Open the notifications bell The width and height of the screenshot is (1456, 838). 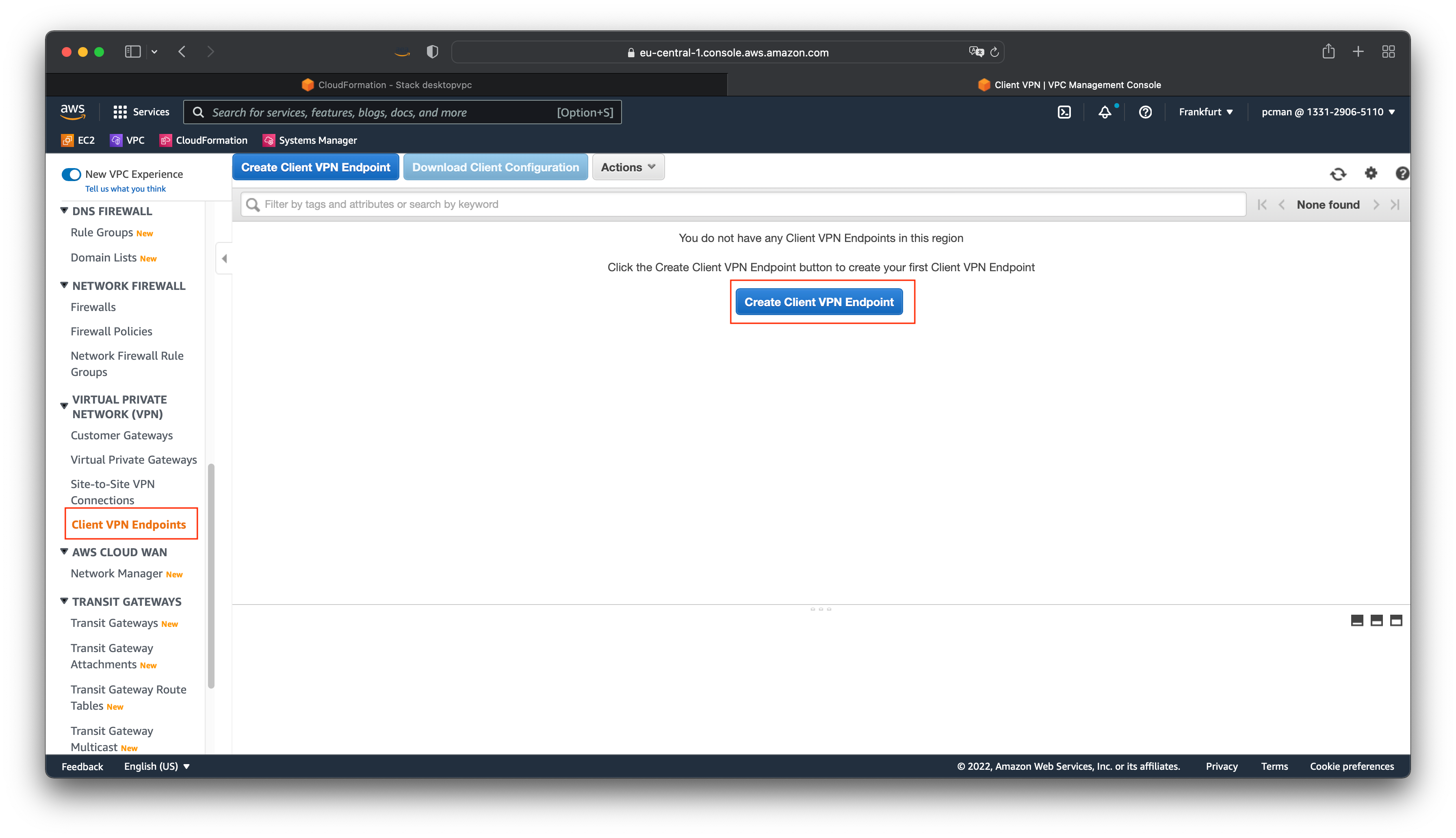(1104, 112)
